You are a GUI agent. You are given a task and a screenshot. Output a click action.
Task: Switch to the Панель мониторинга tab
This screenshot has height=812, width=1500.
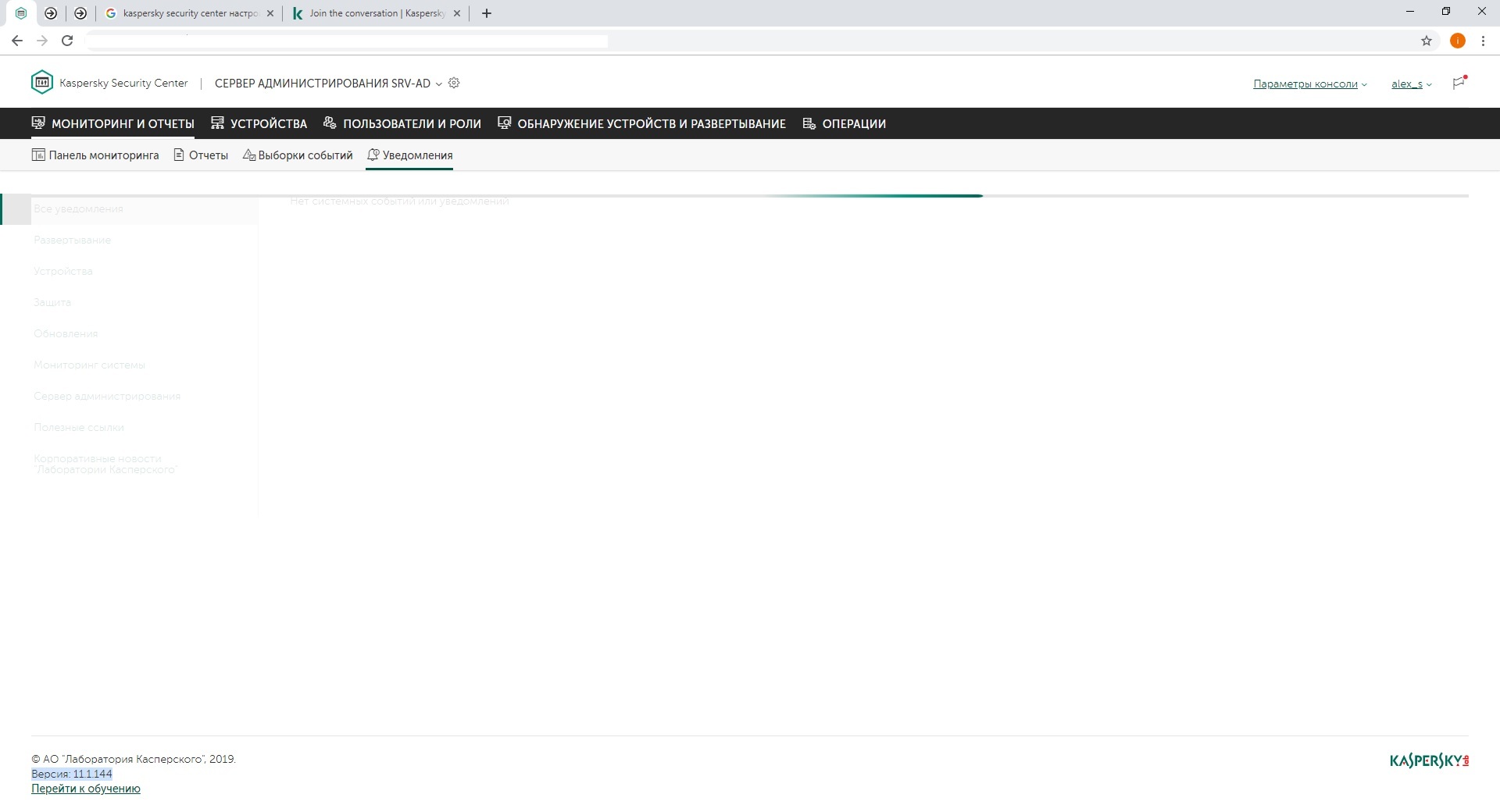[x=95, y=155]
